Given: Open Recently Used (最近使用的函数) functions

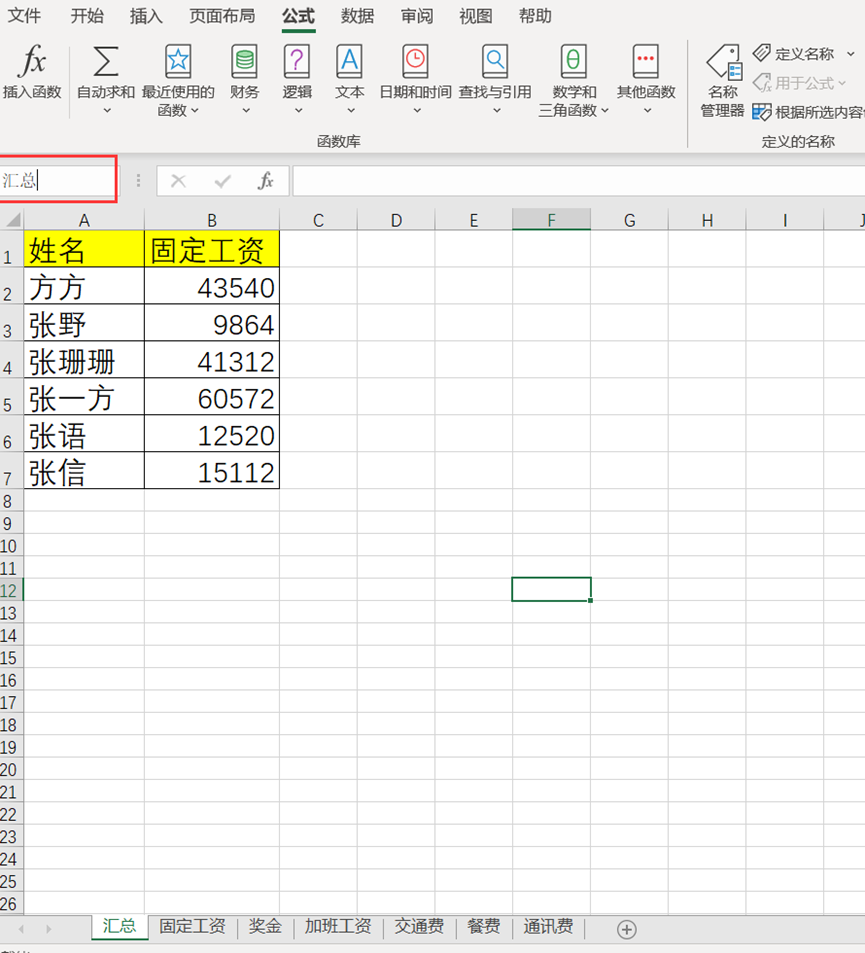Looking at the screenshot, I should point(177,79).
